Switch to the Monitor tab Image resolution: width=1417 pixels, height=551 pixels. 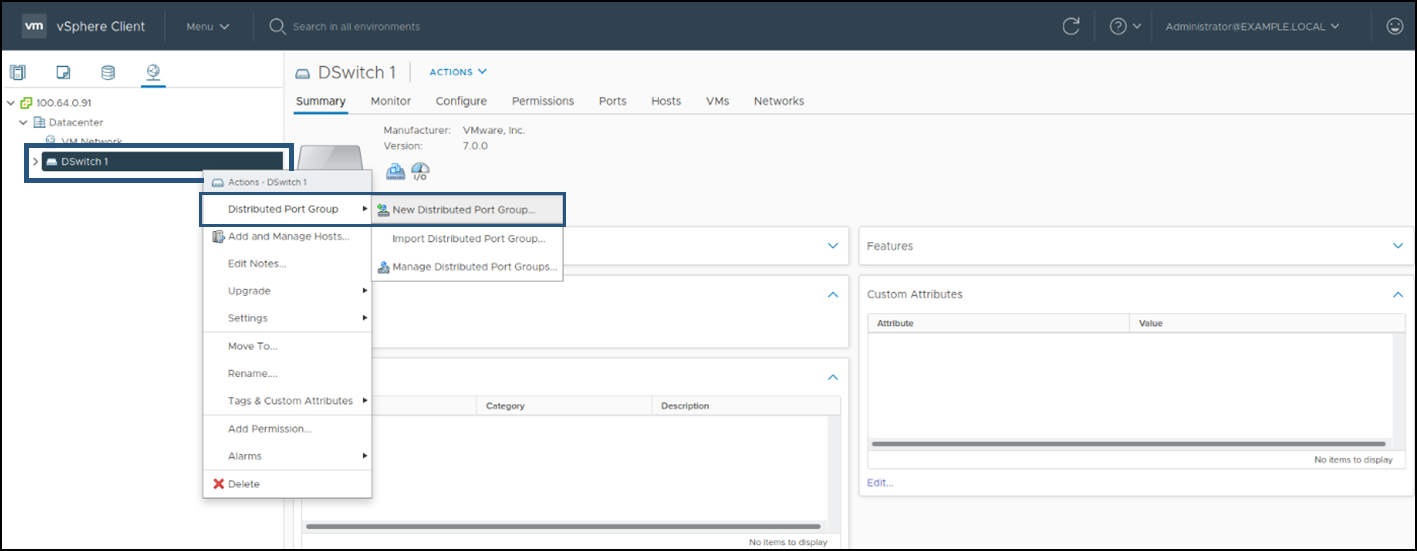point(391,101)
